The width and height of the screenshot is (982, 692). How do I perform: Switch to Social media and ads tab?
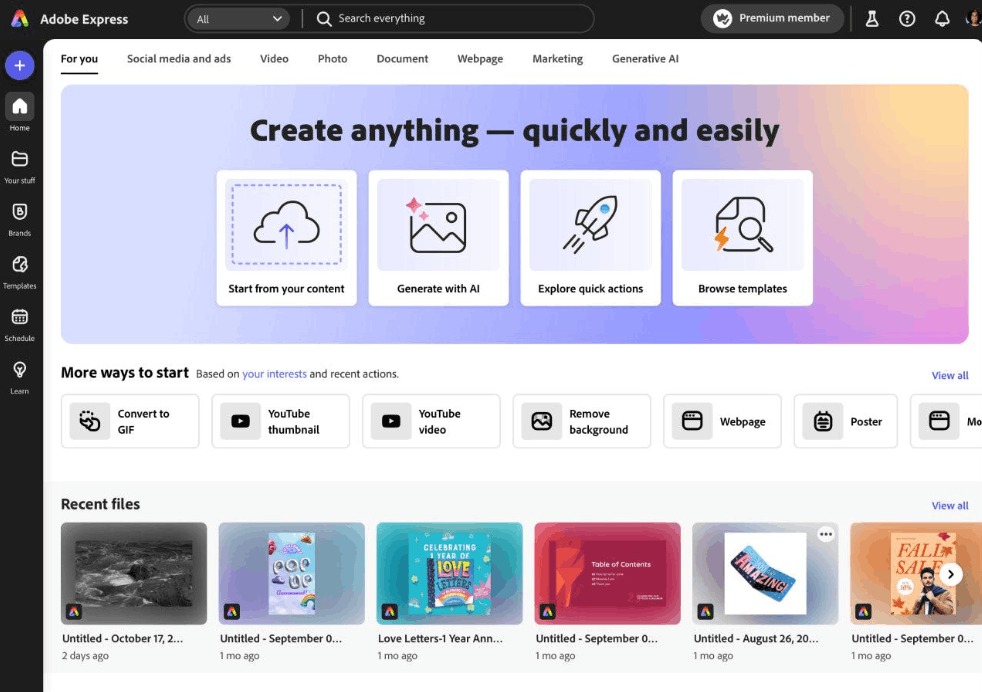(x=178, y=59)
